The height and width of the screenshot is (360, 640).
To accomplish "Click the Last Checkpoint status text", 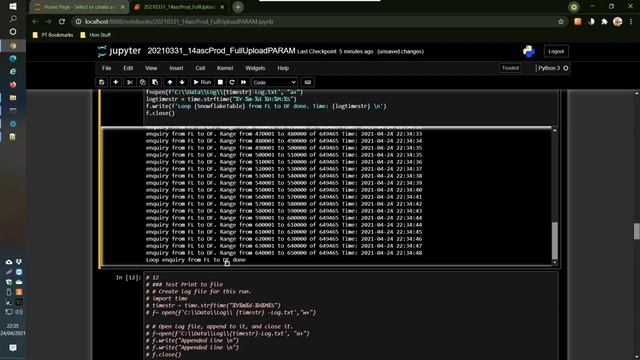I will pos(335,51).
